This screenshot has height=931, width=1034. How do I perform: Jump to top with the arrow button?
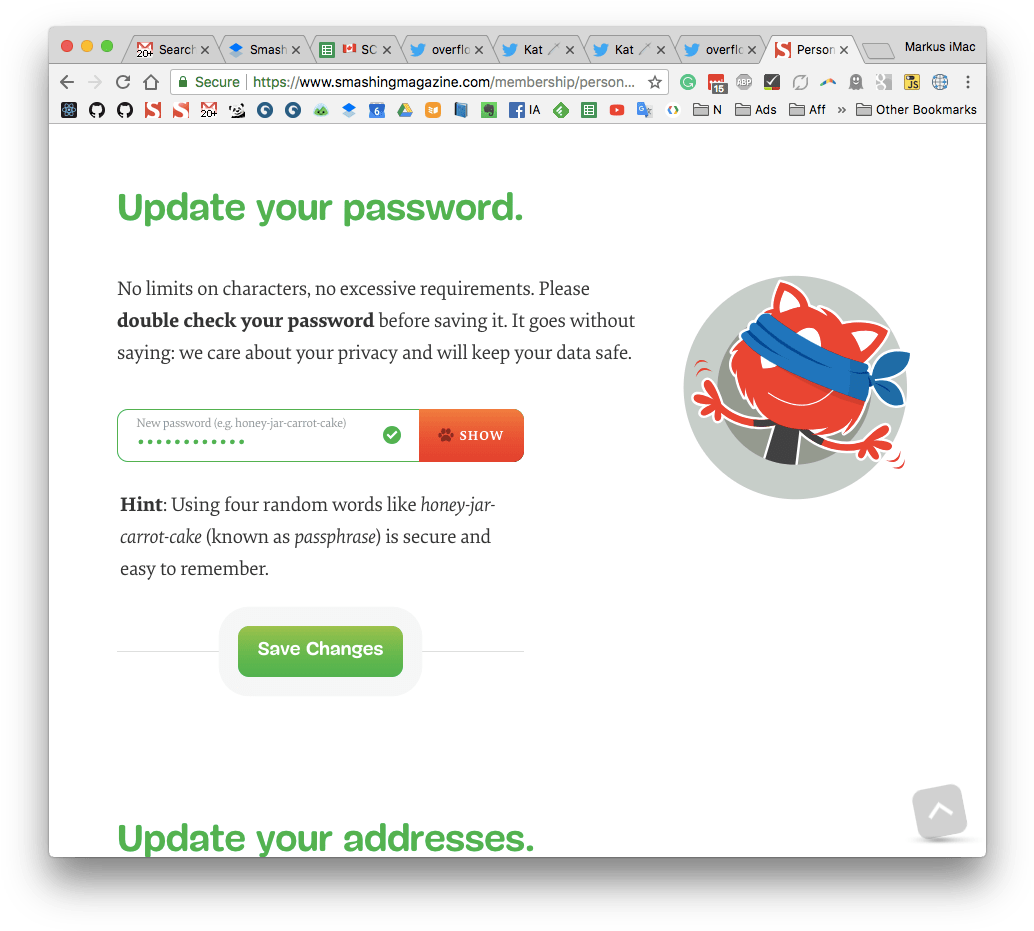tap(940, 811)
